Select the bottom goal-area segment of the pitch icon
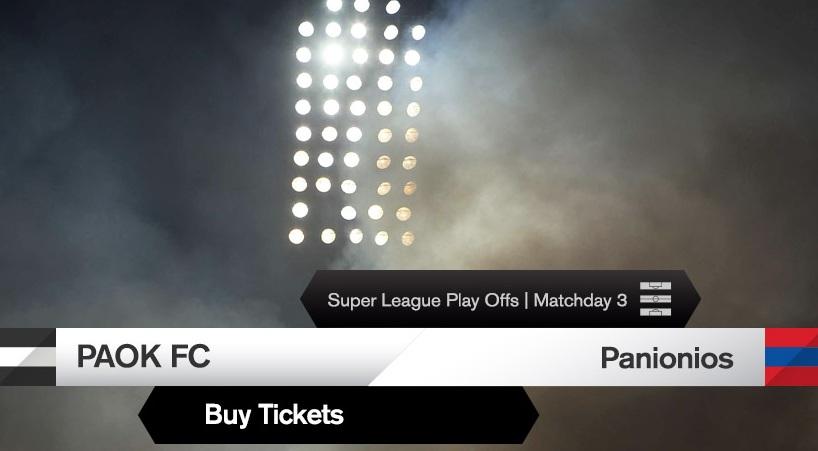Screen dimensions: 818x451 point(655,312)
